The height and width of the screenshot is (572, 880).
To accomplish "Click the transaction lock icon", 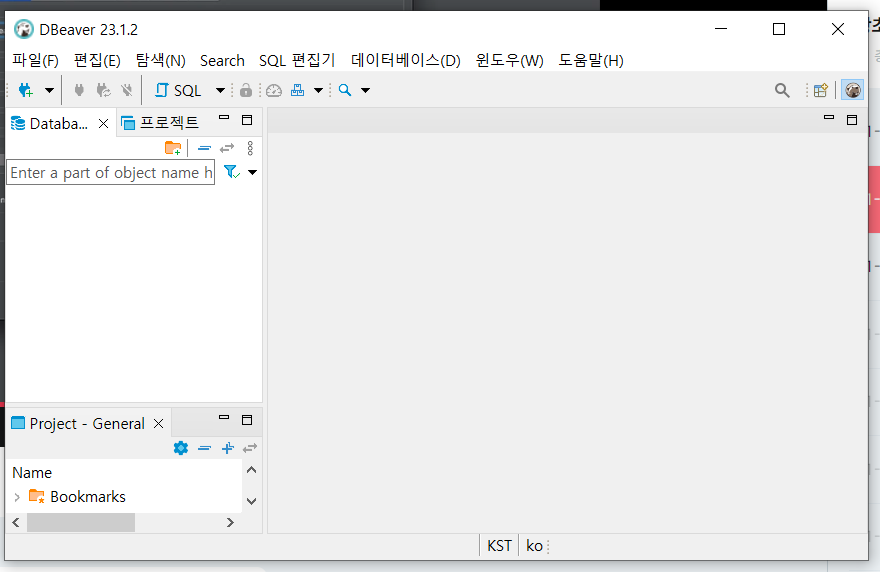I will 246,90.
